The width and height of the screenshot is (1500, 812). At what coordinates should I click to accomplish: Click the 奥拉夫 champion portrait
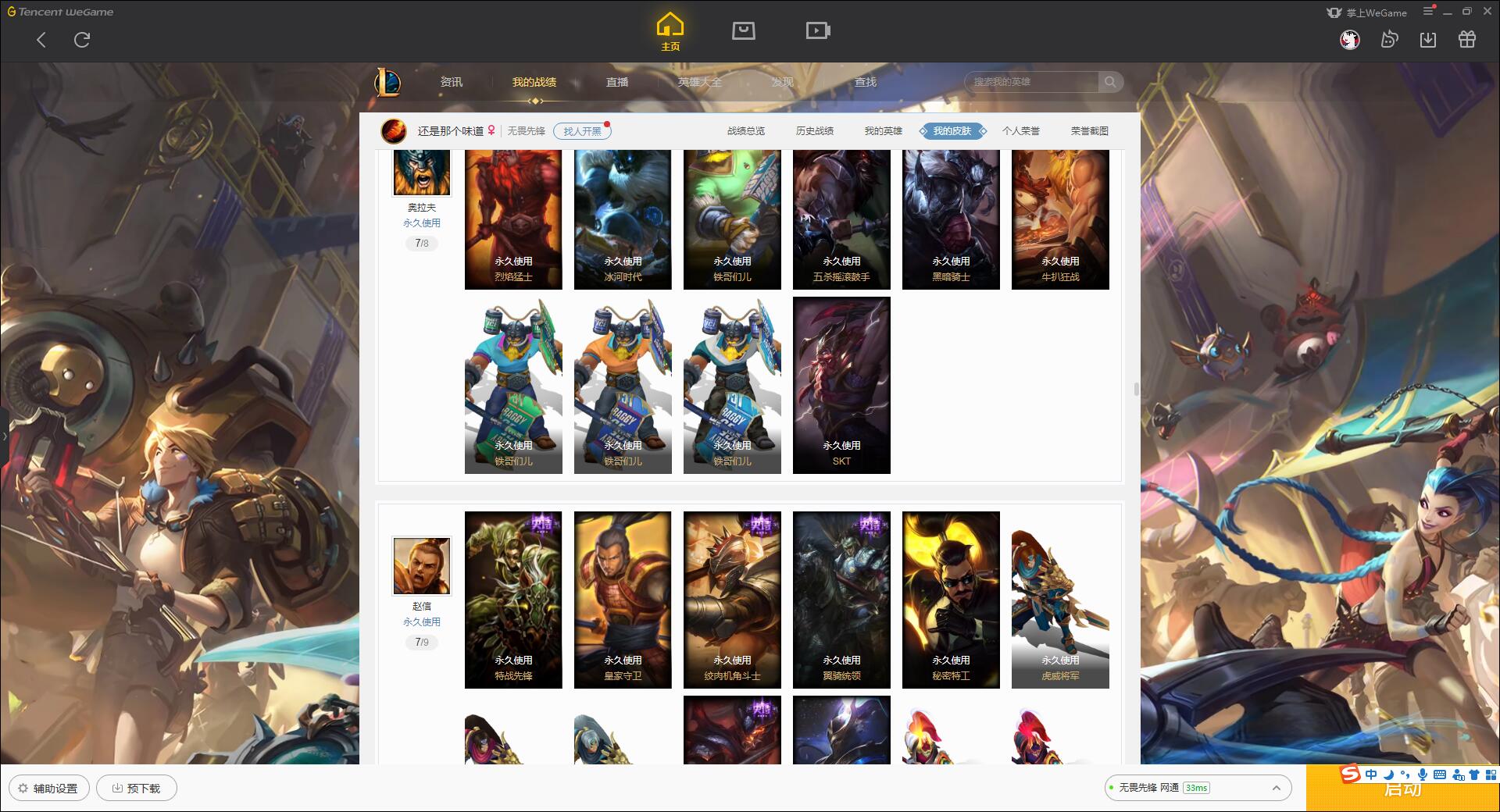[422, 173]
